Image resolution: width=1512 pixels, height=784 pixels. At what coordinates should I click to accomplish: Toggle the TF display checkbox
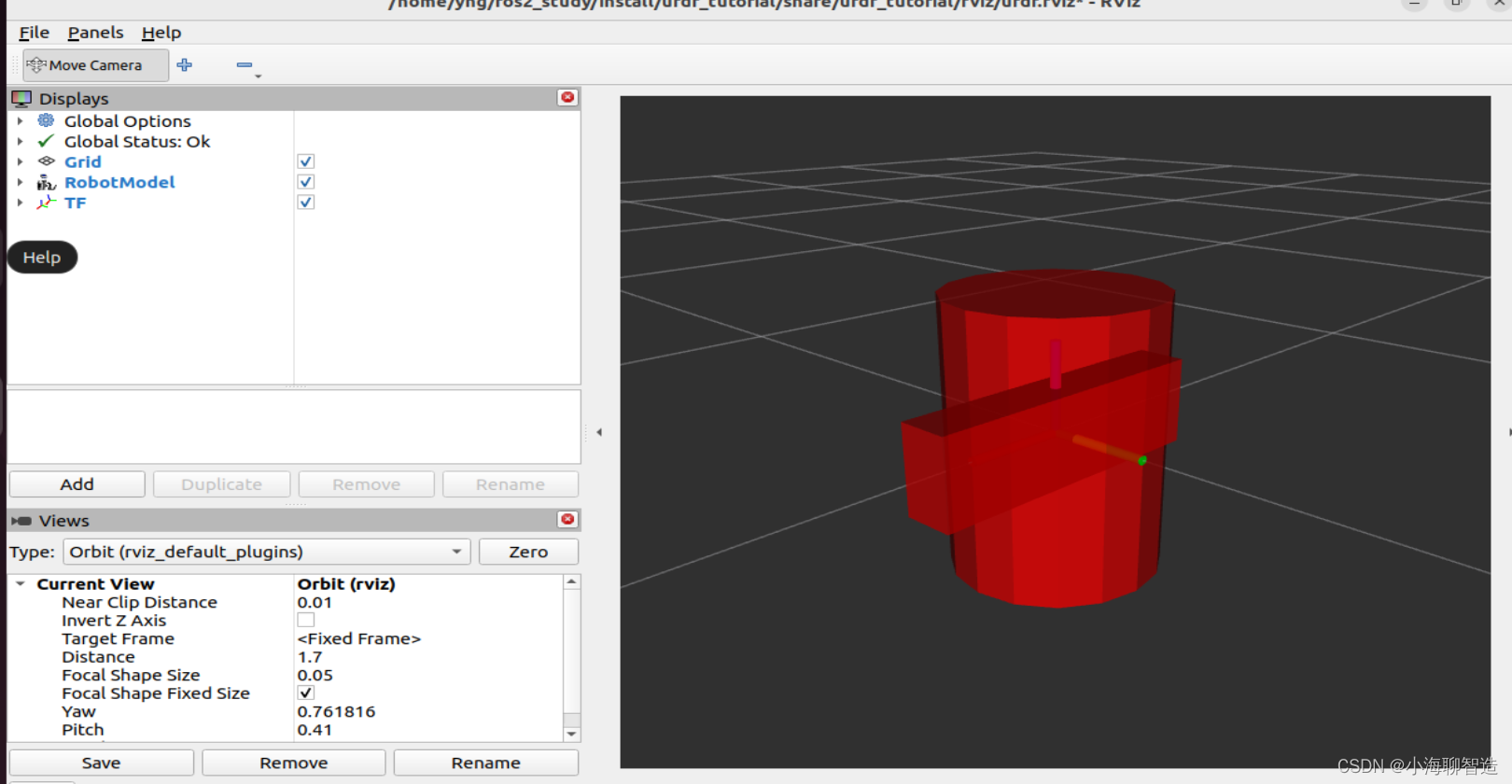click(306, 203)
